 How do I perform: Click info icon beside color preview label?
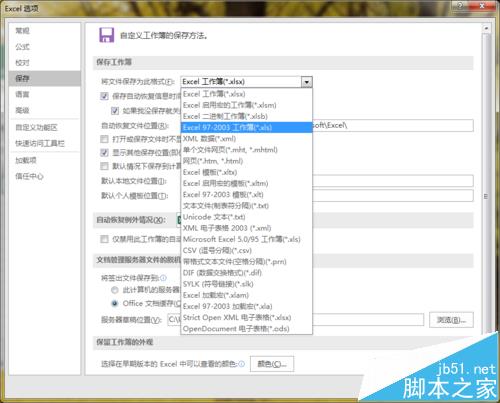pos(242,364)
